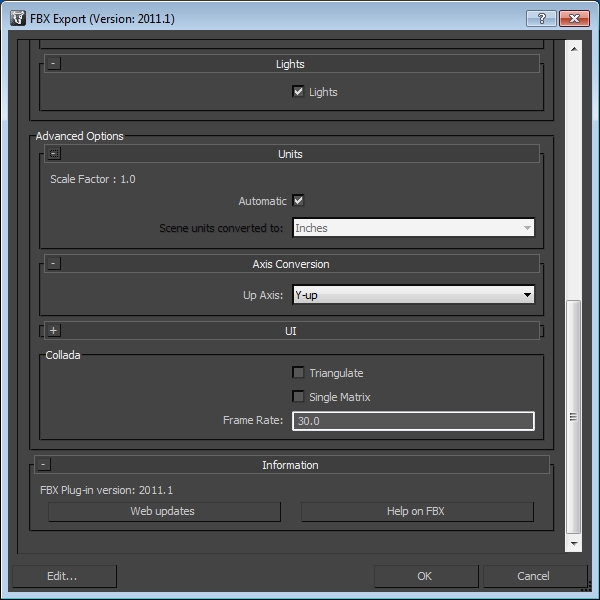Click the vertical scrollbar thumb
Screen dimensions: 600x600
point(574,417)
